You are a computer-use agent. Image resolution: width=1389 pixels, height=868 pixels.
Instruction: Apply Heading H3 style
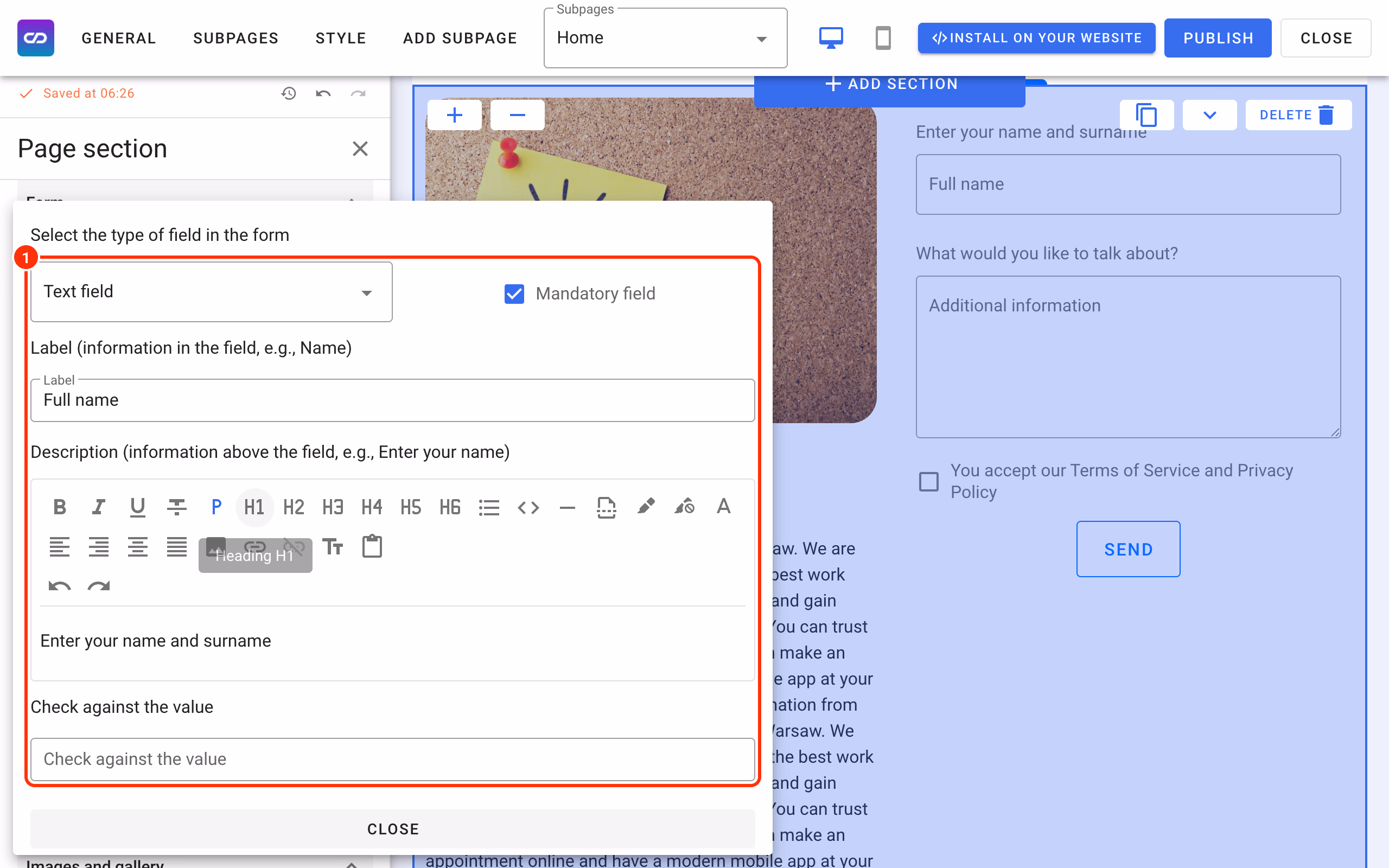[333, 507]
